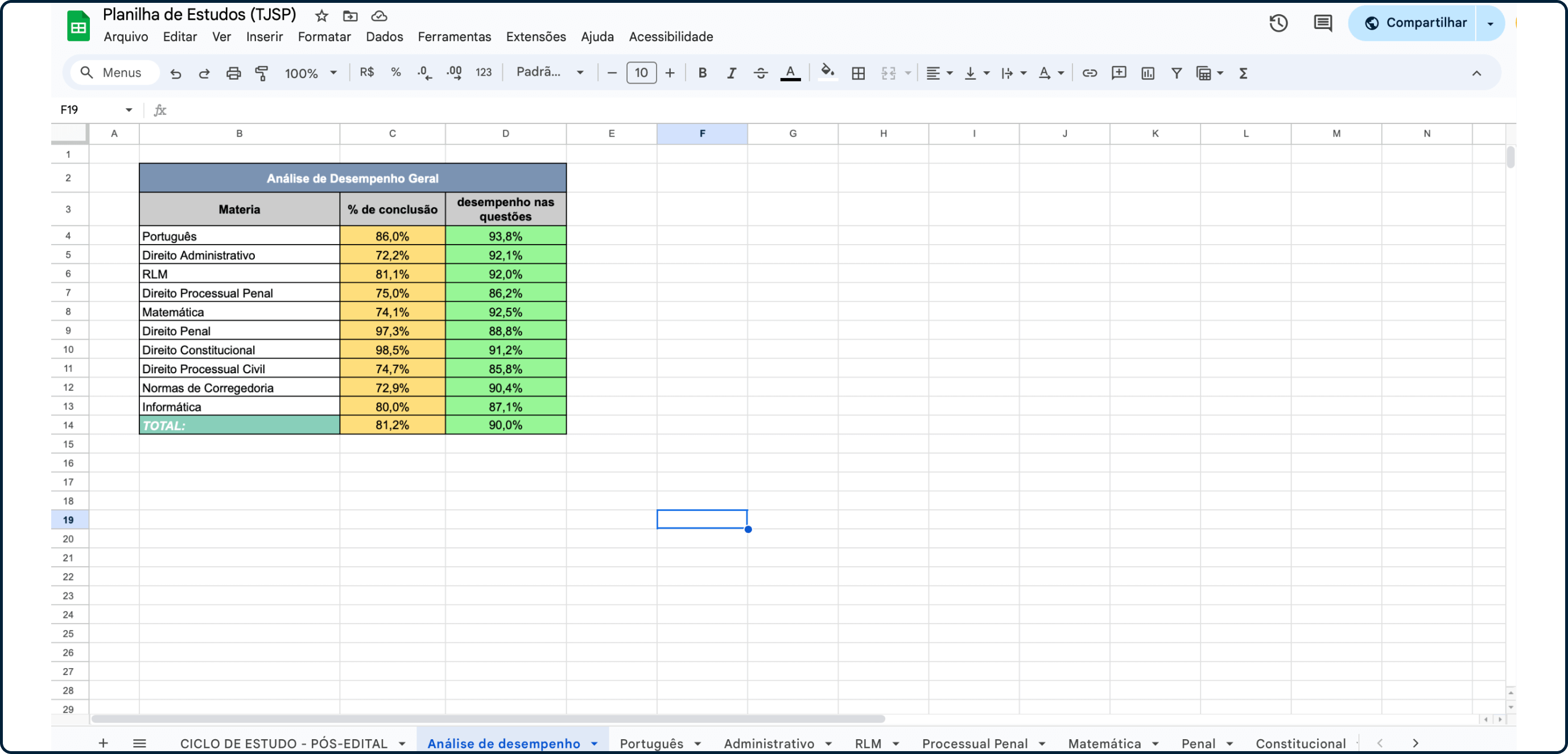The height and width of the screenshot is (754, 1568).
Task: Open Google Sheets home icon
Action: 78,26
